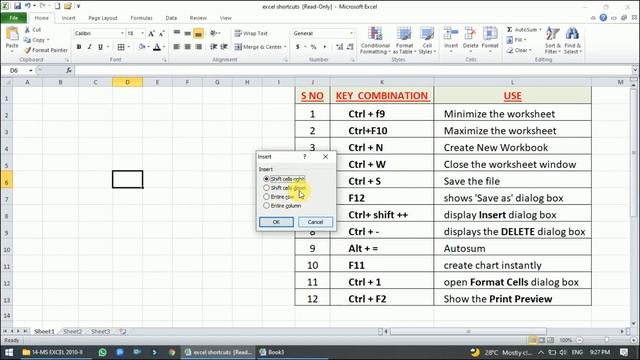Open the font name Calibri dropdown

122,33
